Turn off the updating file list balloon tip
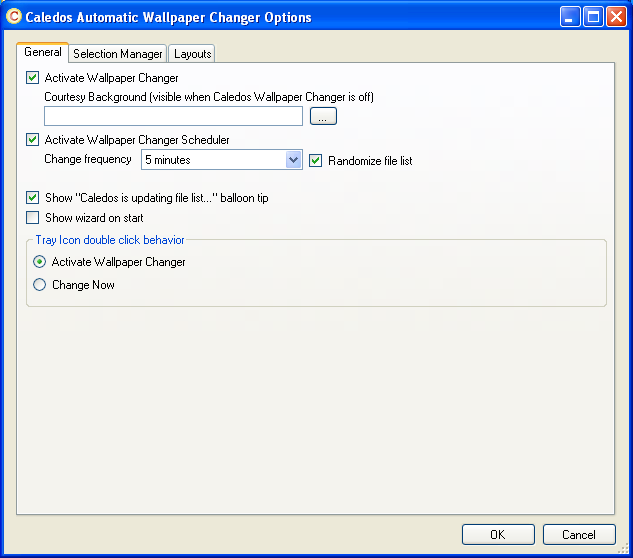The width and height of the screenshot is (633, 558). click(33, 198)
